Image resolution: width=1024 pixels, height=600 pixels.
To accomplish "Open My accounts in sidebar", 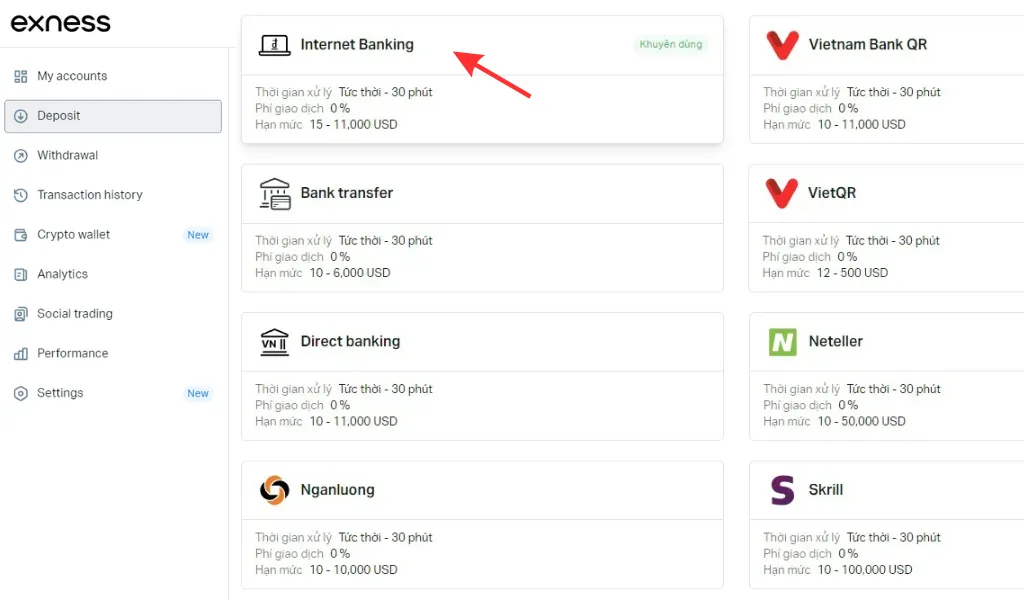I will pyautogui.click(x=72, y=76).
